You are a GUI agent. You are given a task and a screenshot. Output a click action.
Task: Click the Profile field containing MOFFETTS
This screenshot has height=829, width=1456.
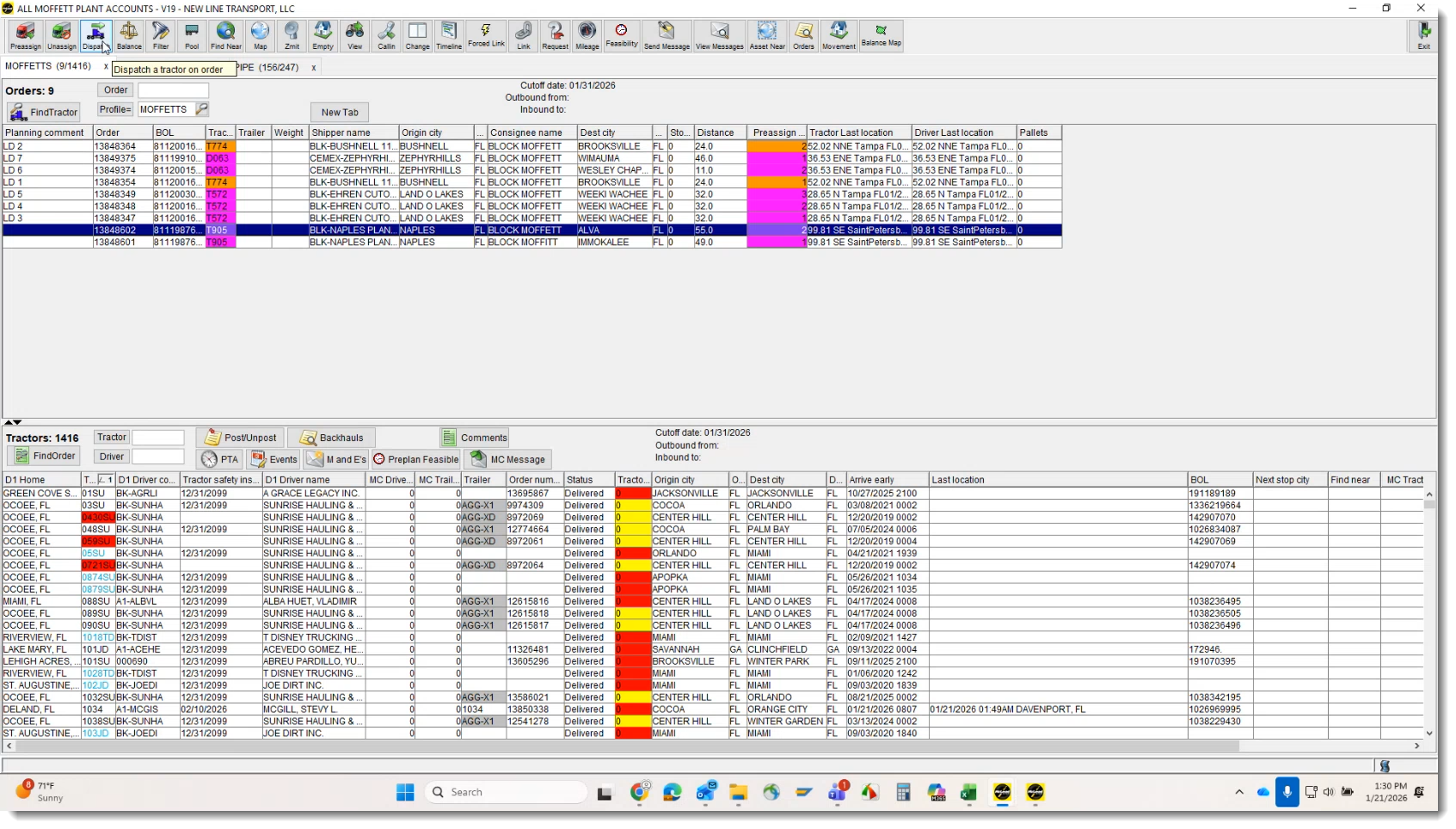(166, 109)
